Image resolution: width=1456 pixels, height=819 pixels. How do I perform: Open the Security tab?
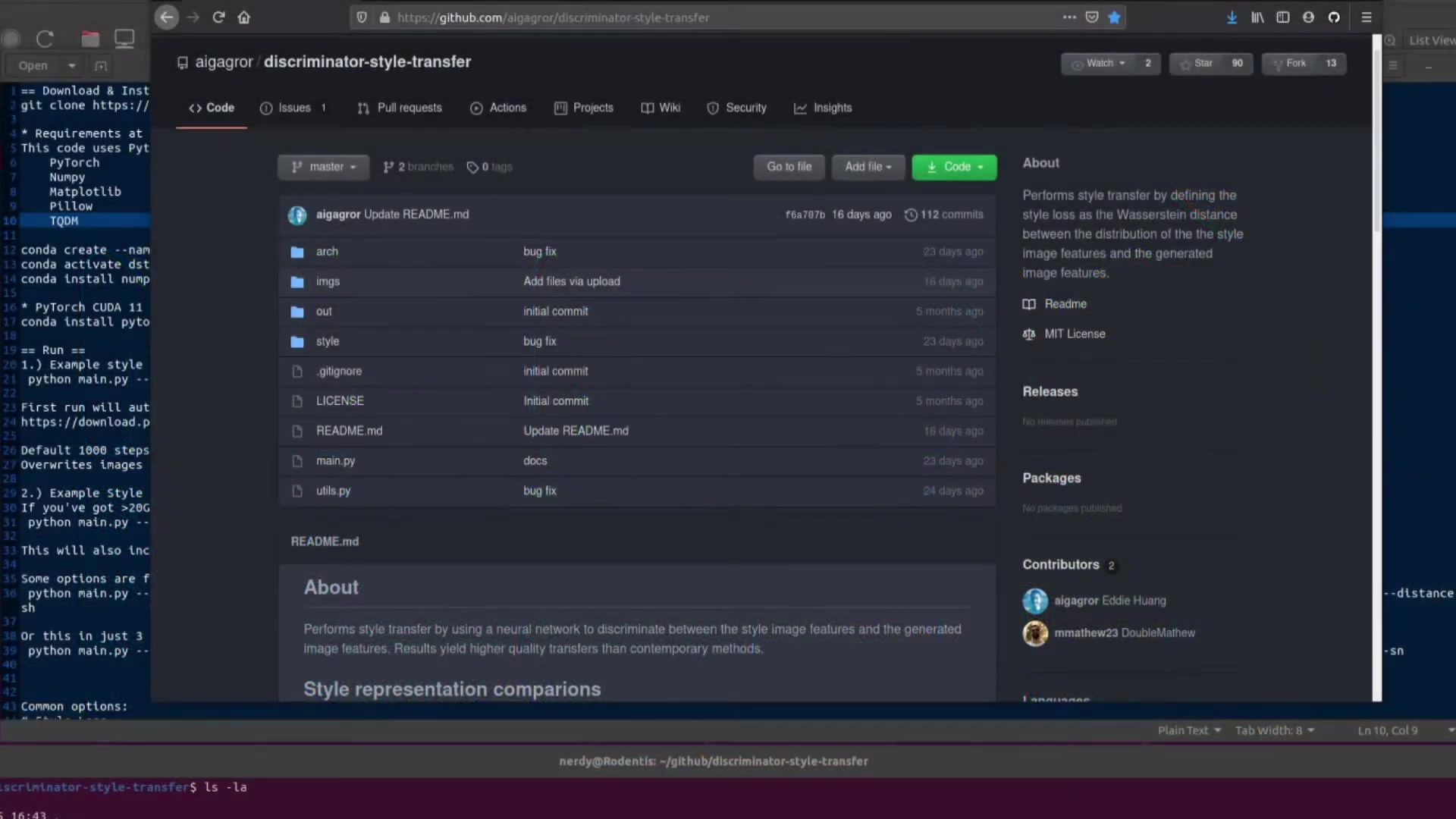[x=736, y=108]
